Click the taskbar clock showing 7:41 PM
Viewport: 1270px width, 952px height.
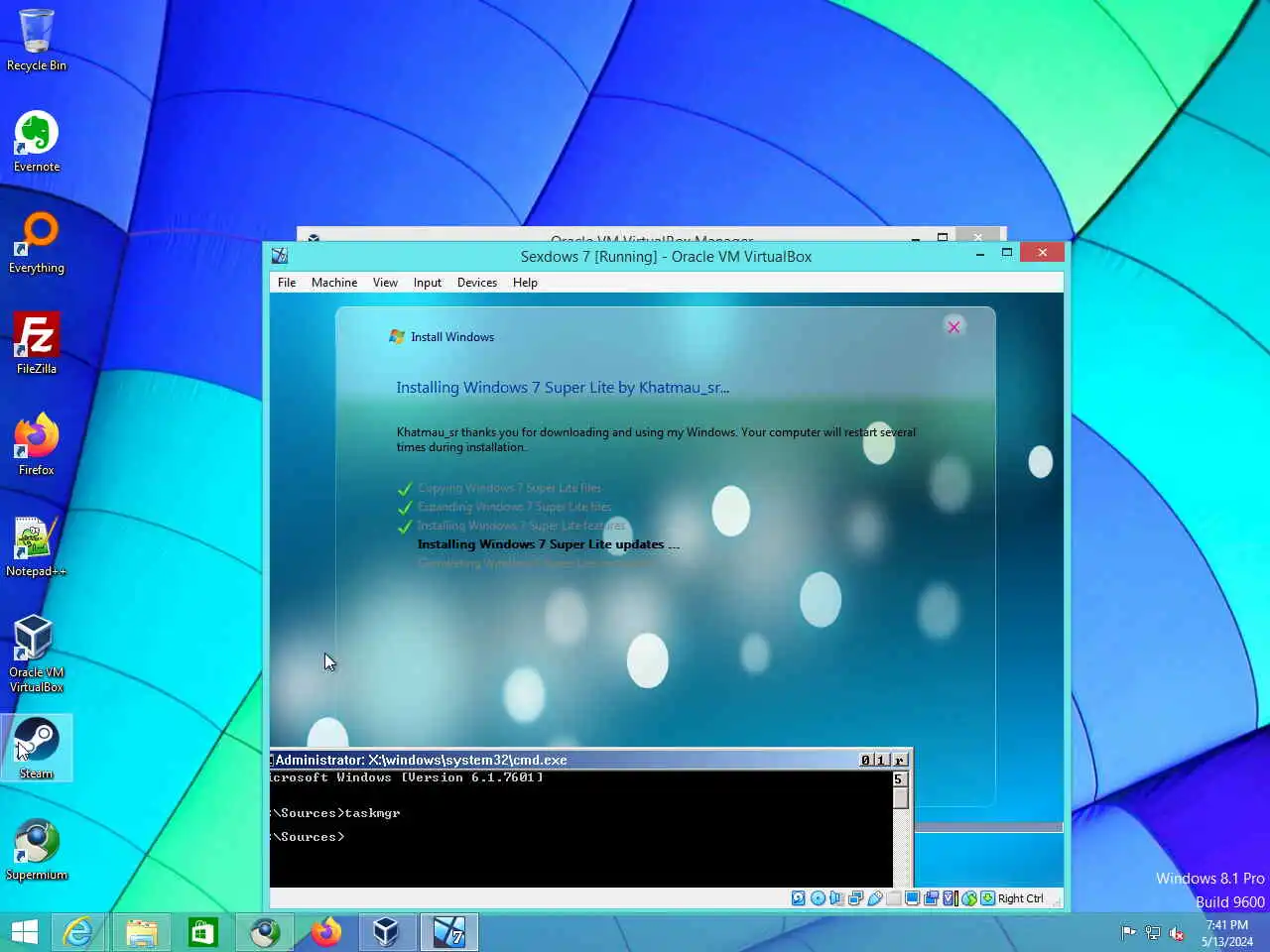point(1227,932)
